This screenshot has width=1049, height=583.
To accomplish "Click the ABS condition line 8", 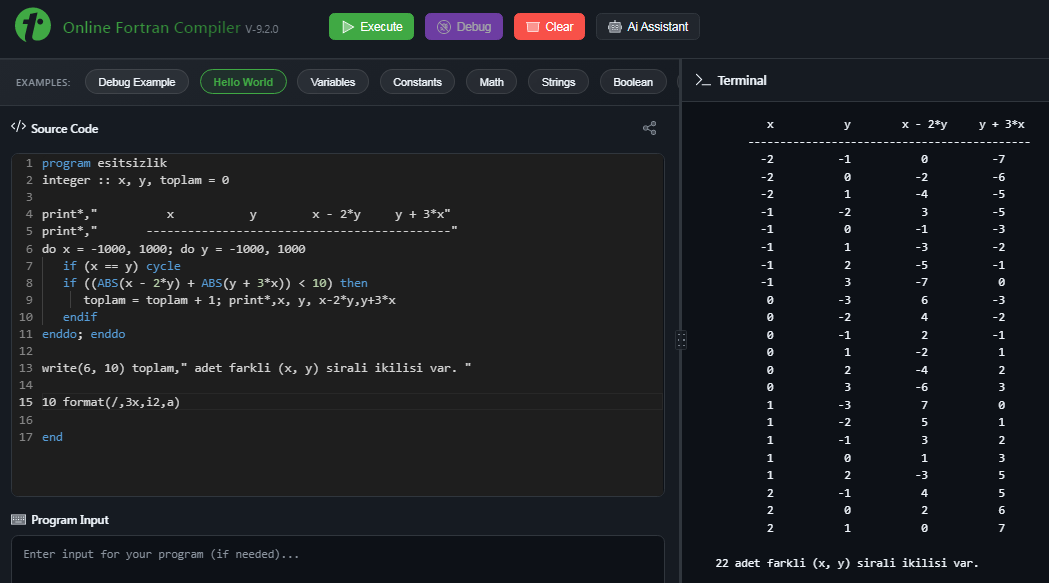I will coord(215,283).
